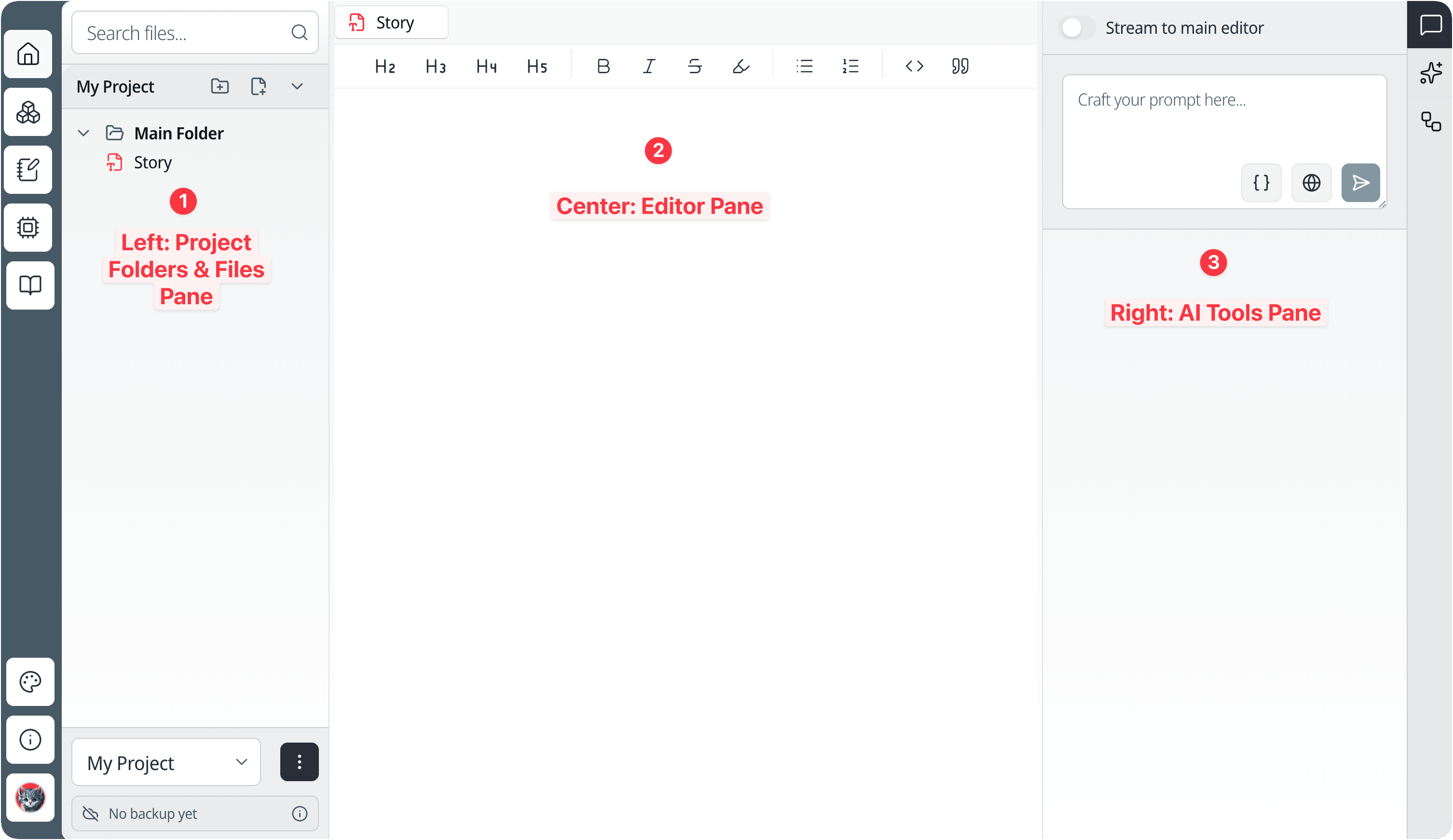
Task: Open the AI sparkle tools icon on the right
Action: (1430, 73)
